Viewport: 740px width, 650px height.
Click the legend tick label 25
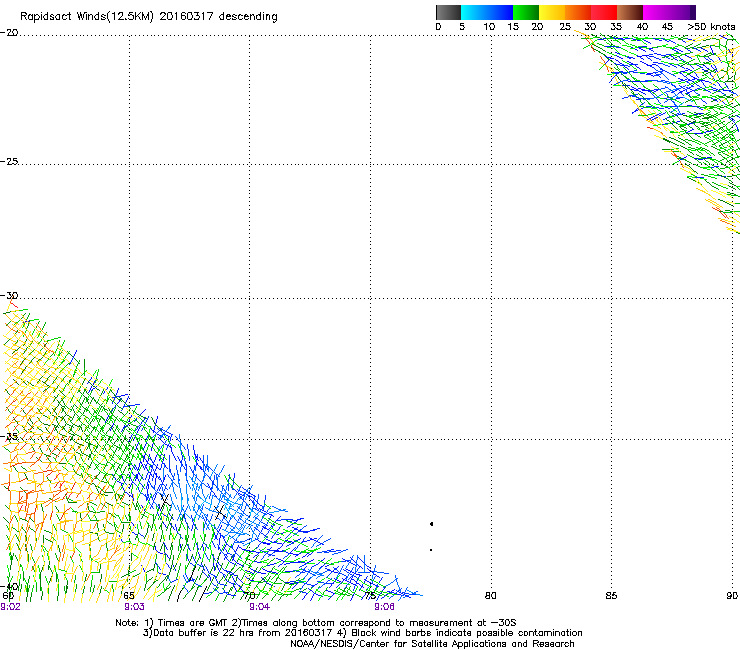565,27
